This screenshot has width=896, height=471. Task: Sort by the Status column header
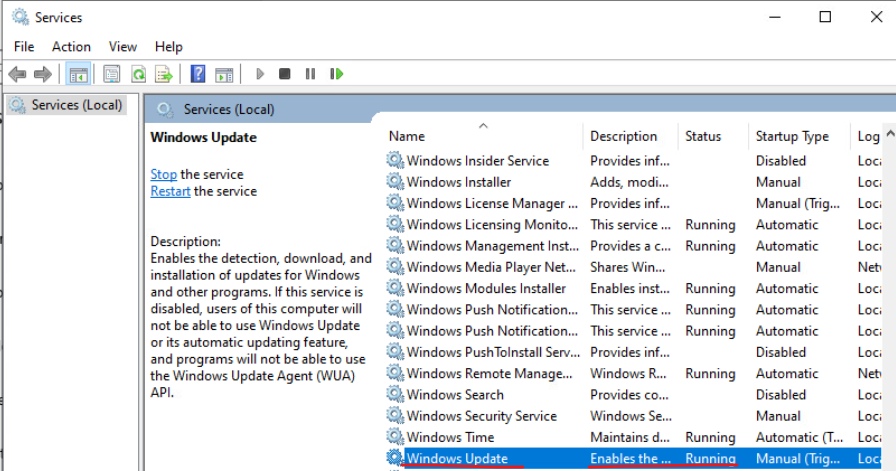pyautogui.click(x=703, y=137)
